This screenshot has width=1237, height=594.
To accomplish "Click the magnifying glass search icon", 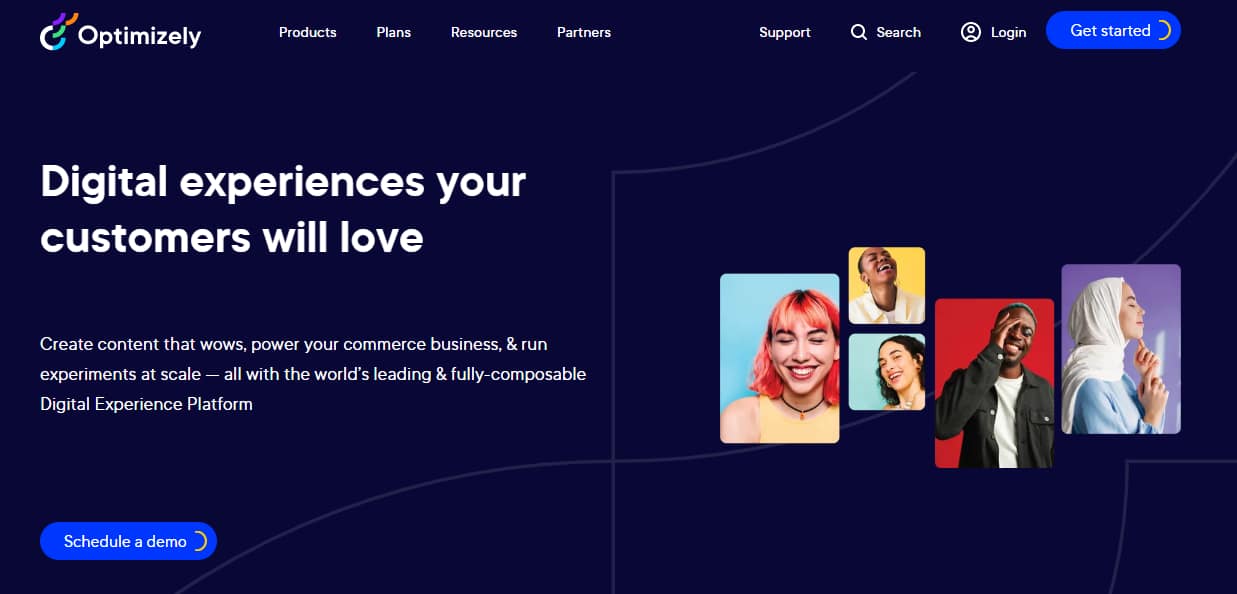I will pyautogui.click(x=858, y=32).
